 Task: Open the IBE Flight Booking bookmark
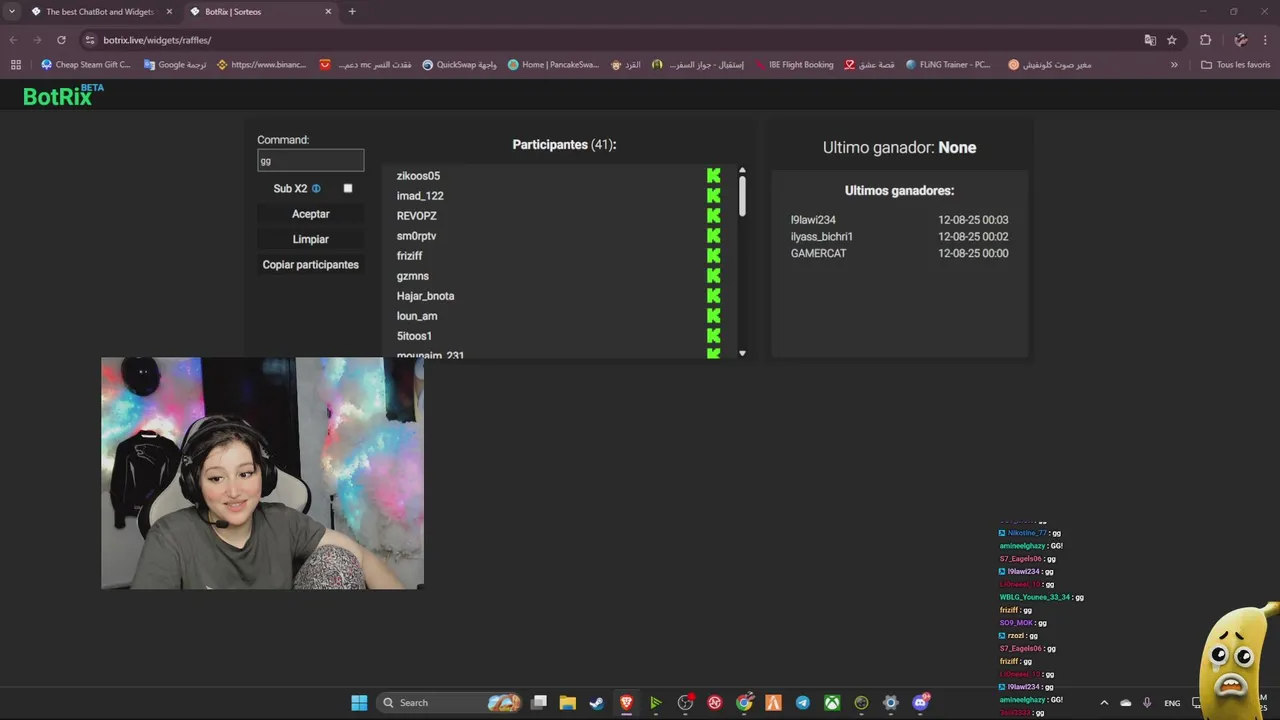(794, 65)
